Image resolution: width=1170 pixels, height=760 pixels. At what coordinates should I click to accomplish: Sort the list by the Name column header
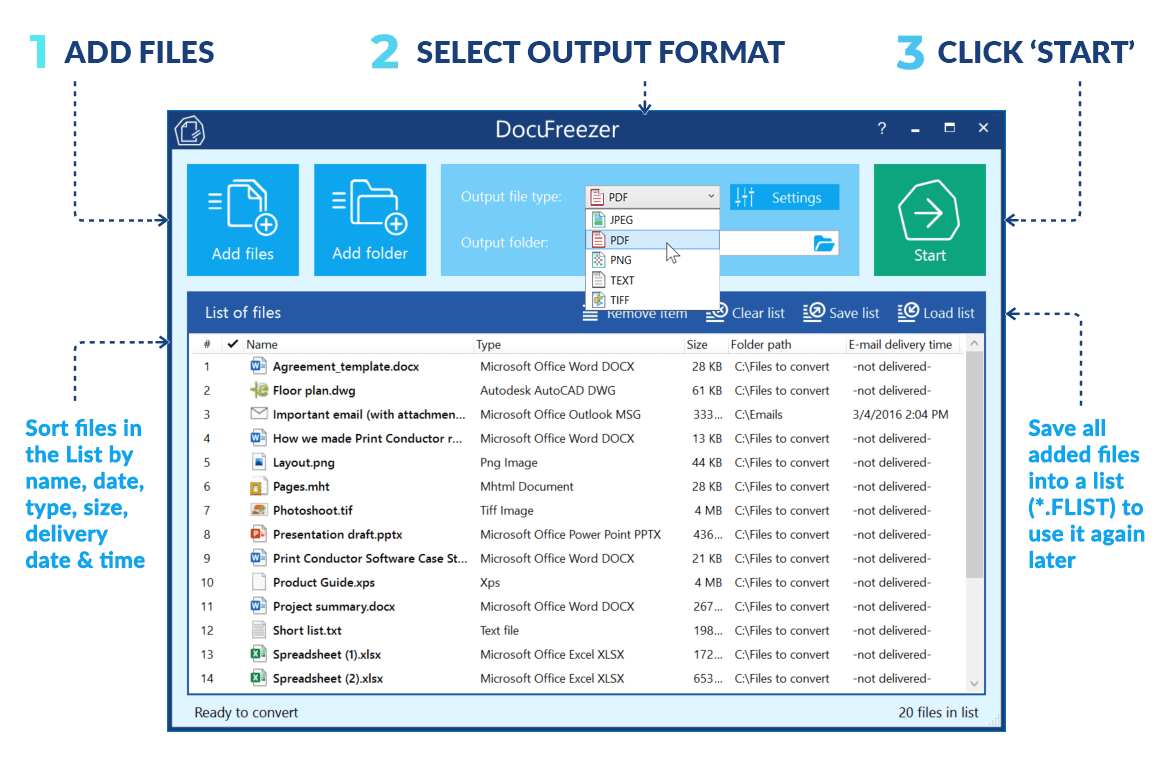point(262,344)
